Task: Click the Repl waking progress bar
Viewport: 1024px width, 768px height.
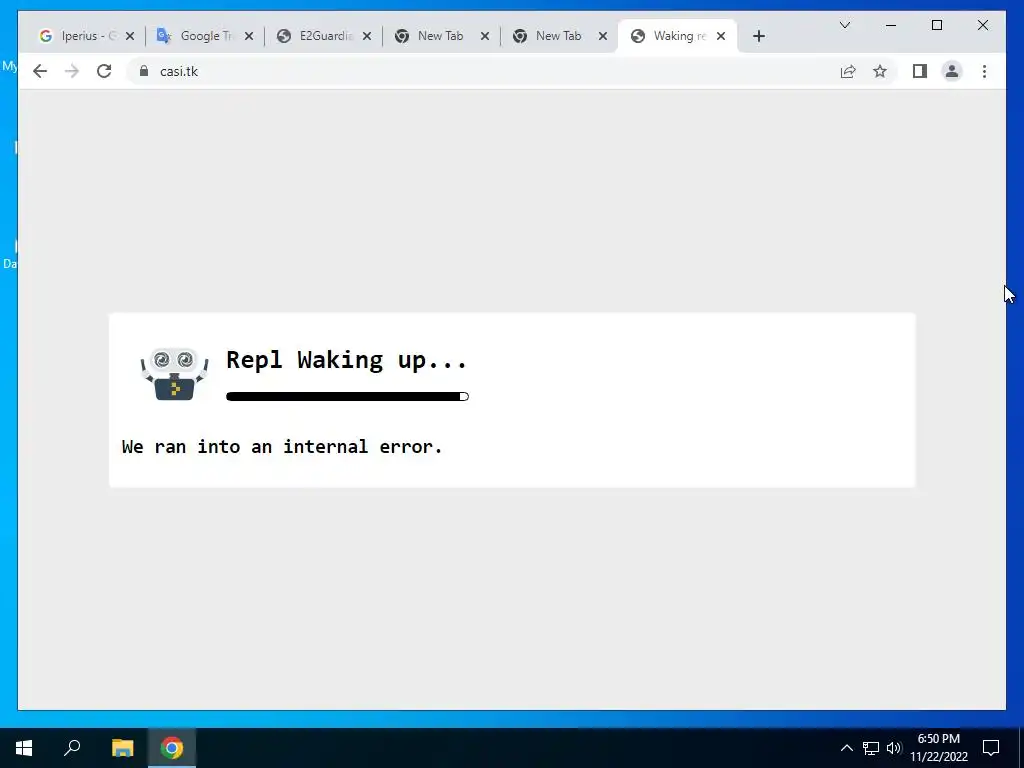Action: pyautogui.click(x=347, y=396)
